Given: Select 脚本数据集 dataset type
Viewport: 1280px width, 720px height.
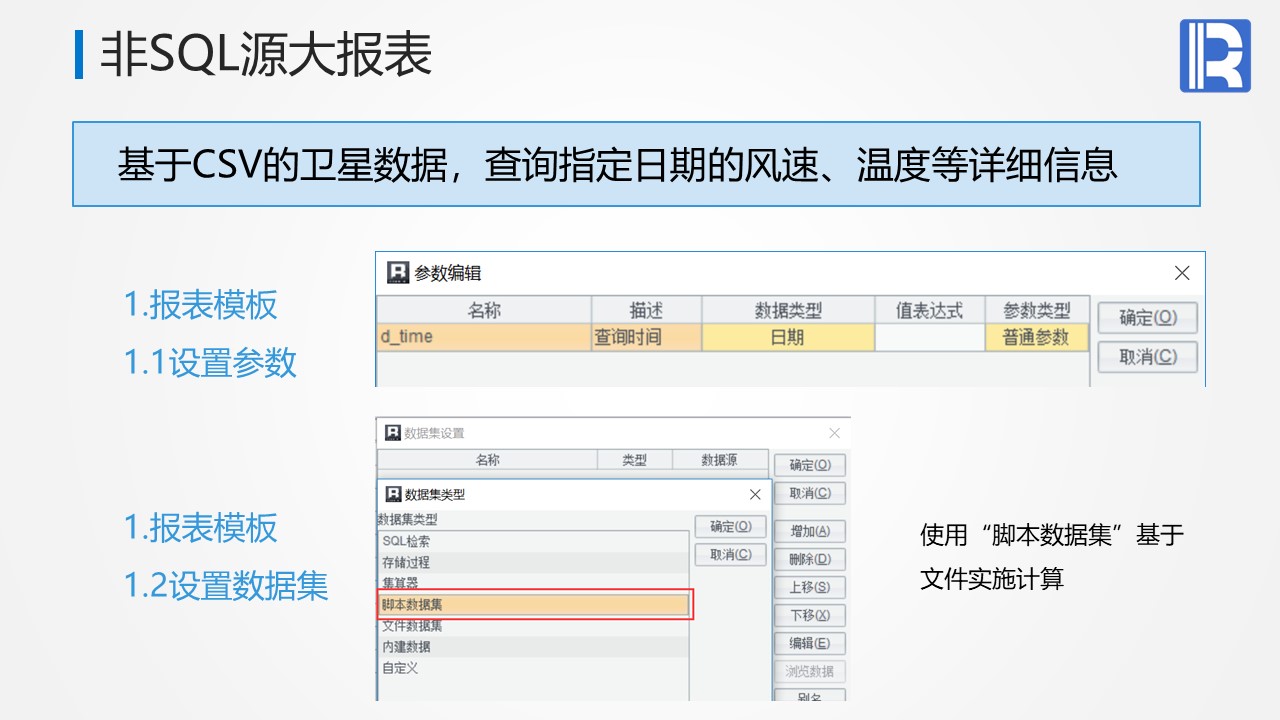Looking at the screenshot, I should (x=534, y=604).
